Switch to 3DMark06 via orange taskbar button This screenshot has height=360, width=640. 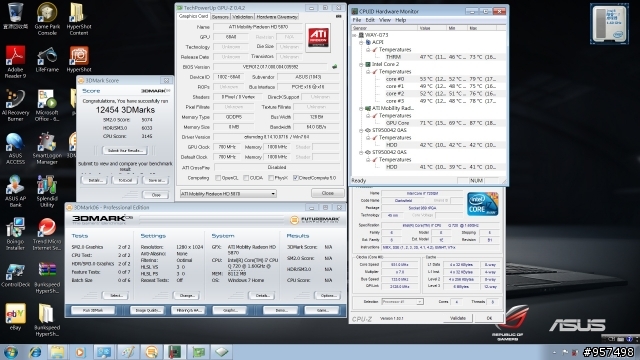[x=151, y=352]
